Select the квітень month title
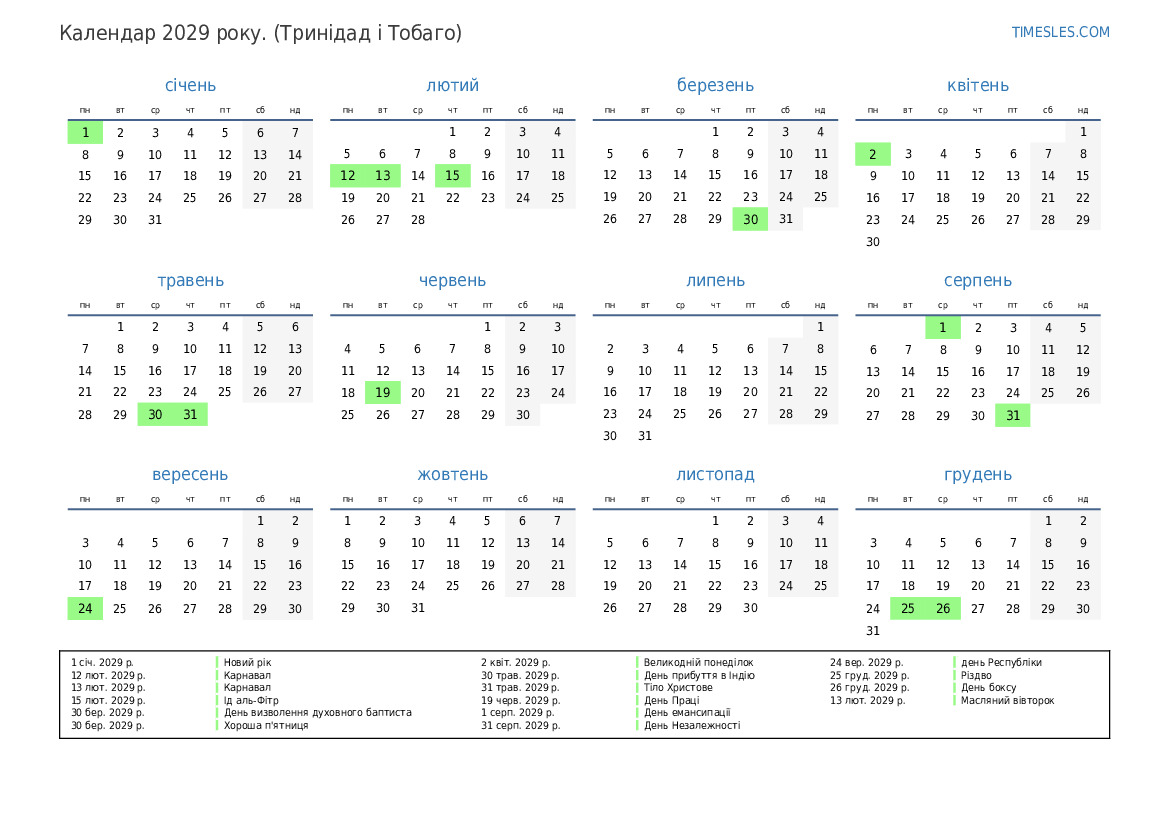The image size is (1169, 827). click(977, 86)
